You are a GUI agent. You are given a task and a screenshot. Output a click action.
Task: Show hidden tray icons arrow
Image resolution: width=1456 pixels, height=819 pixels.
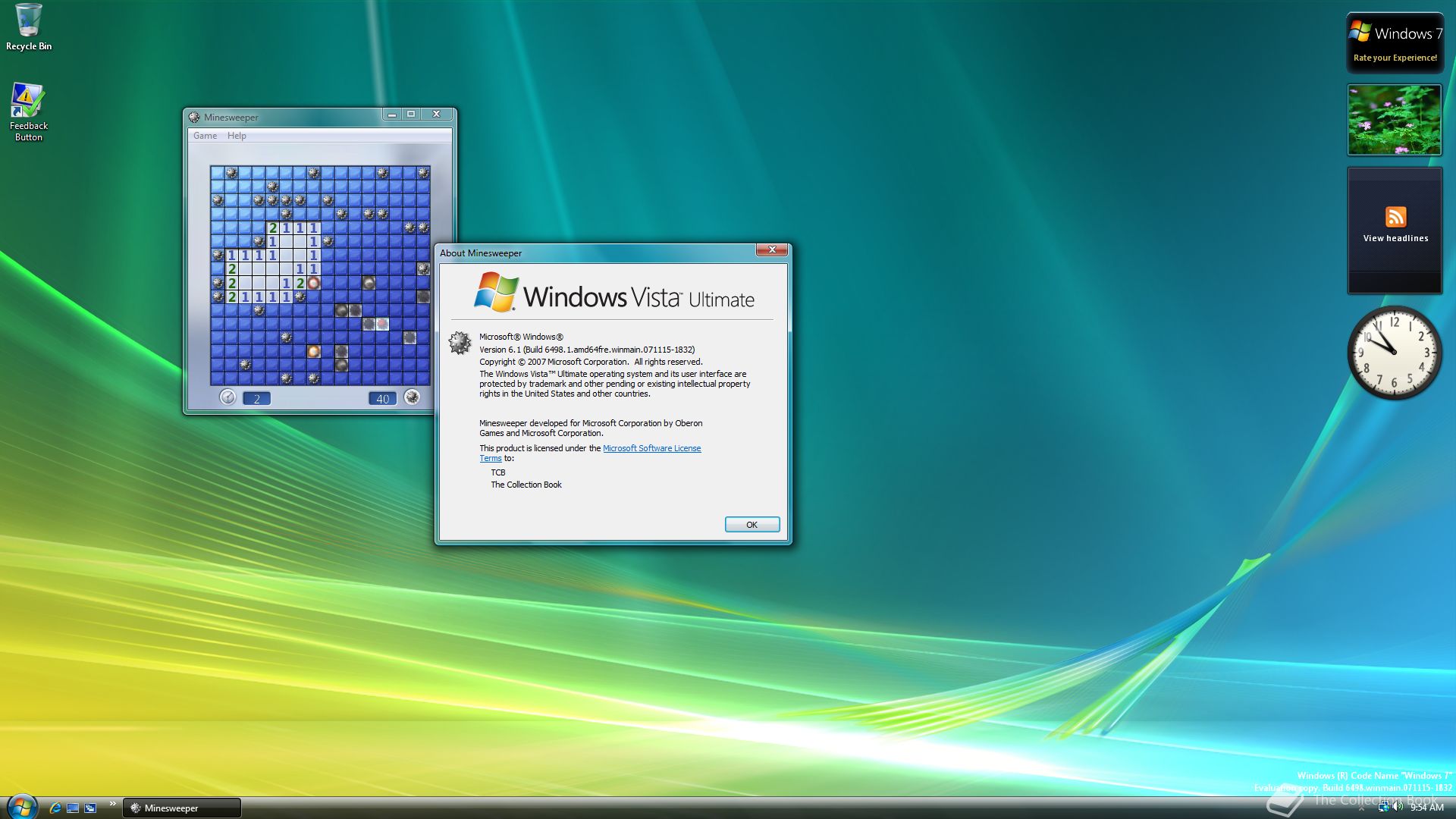click(1361, 808)
